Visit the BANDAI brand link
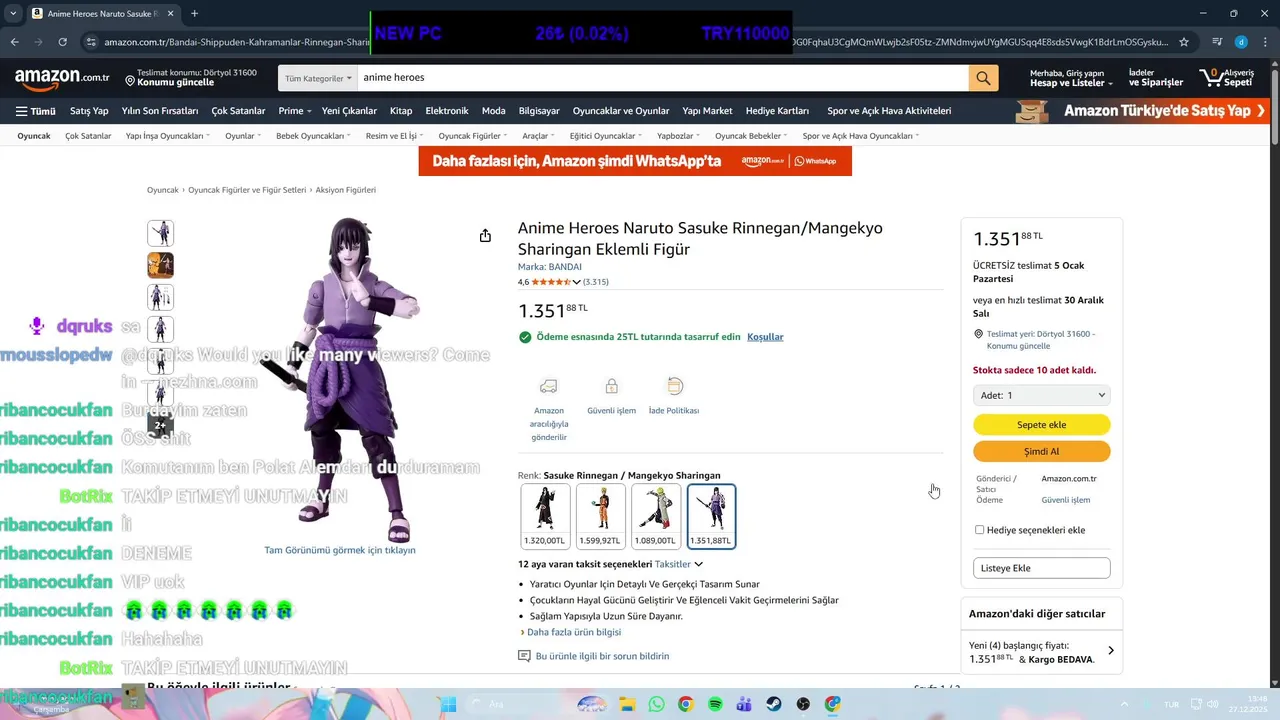The height and width of the screenshot is (720, 1280). point(549,267)
